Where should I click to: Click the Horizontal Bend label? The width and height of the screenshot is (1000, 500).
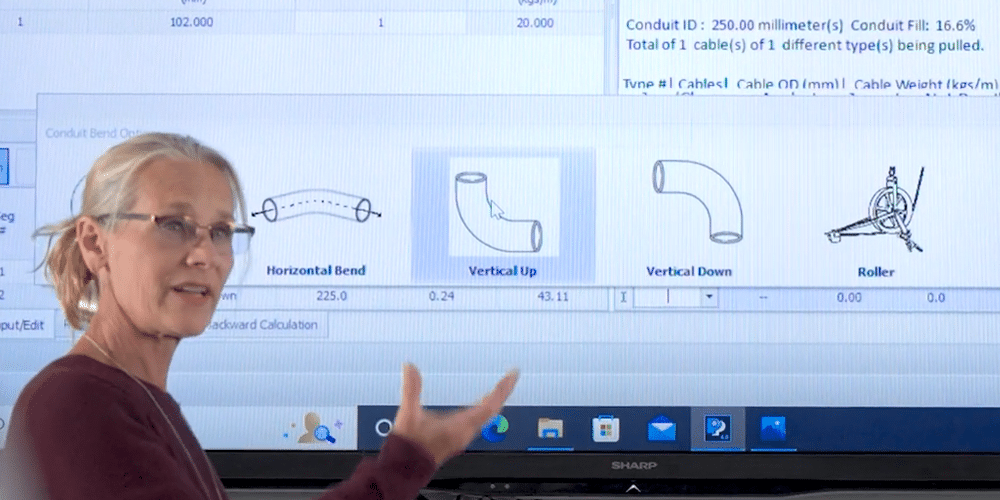pyautogui.click(x=316, y=270)
